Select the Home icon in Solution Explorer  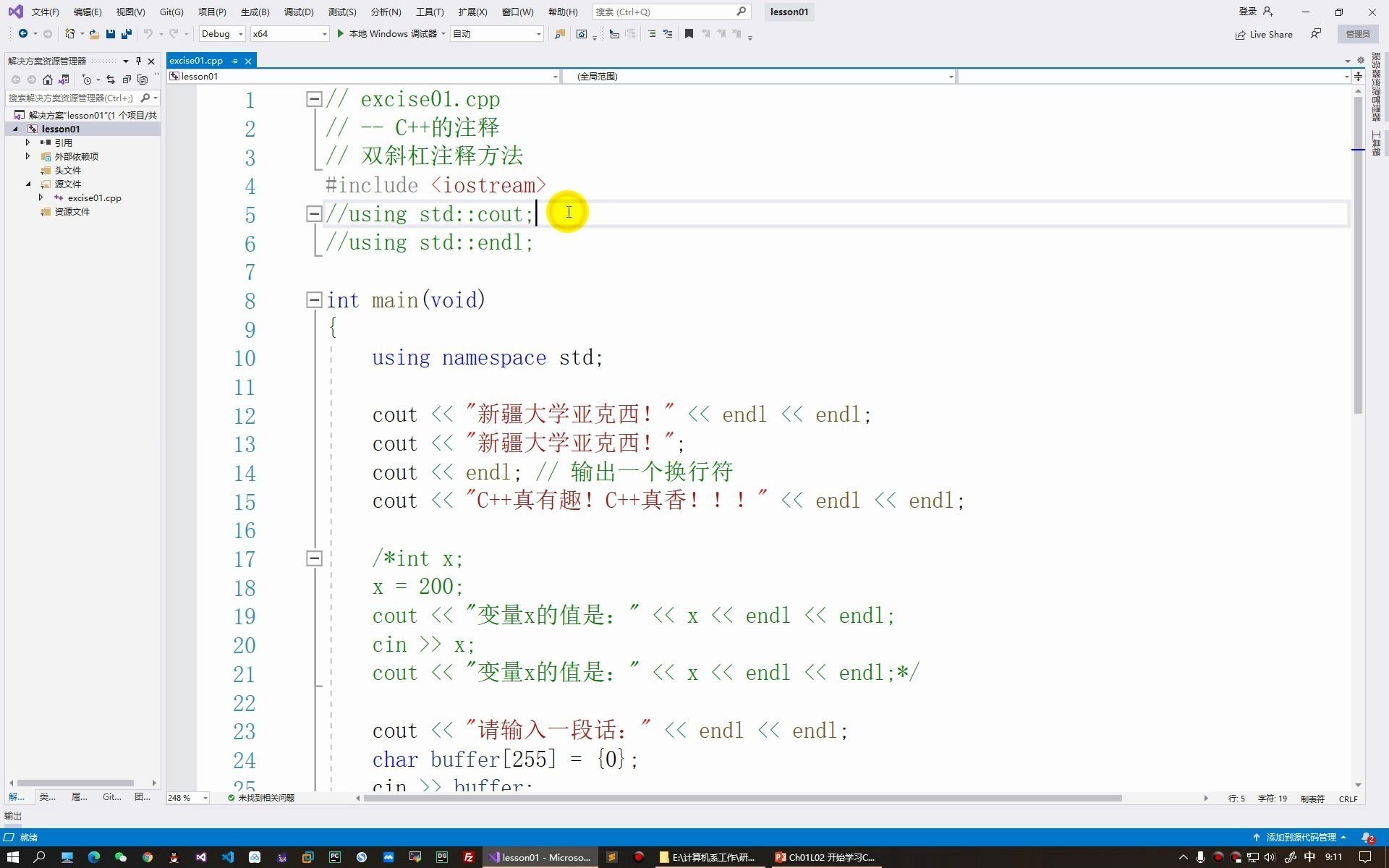48,80
